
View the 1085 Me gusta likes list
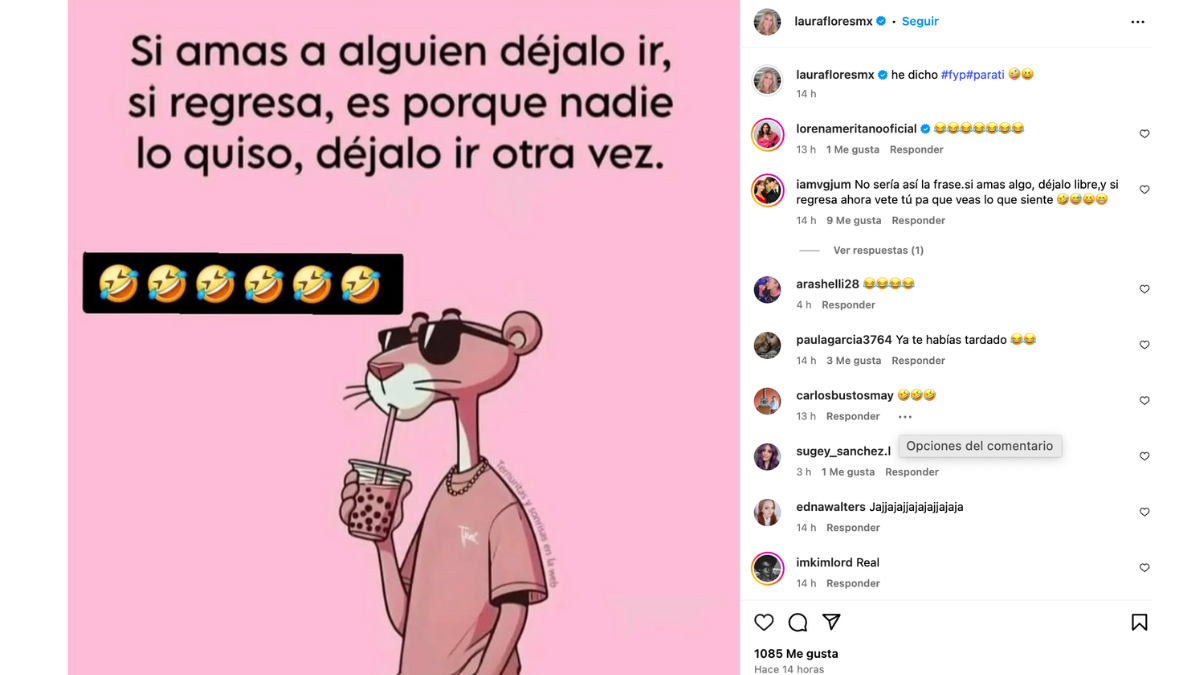(796, 653)
